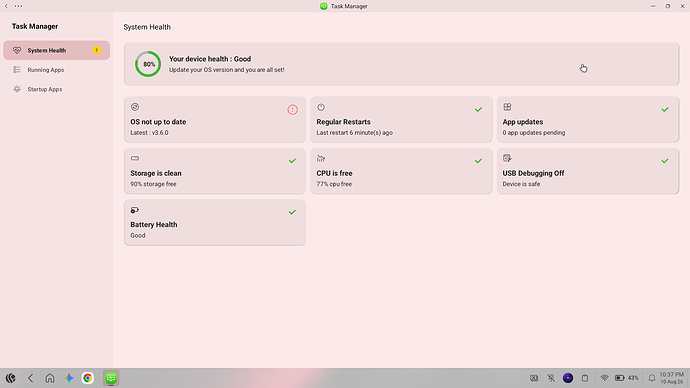This screenshot has width=690, height=388.
Task: Click the green check on Storage is clean
Action: point(292,161)
